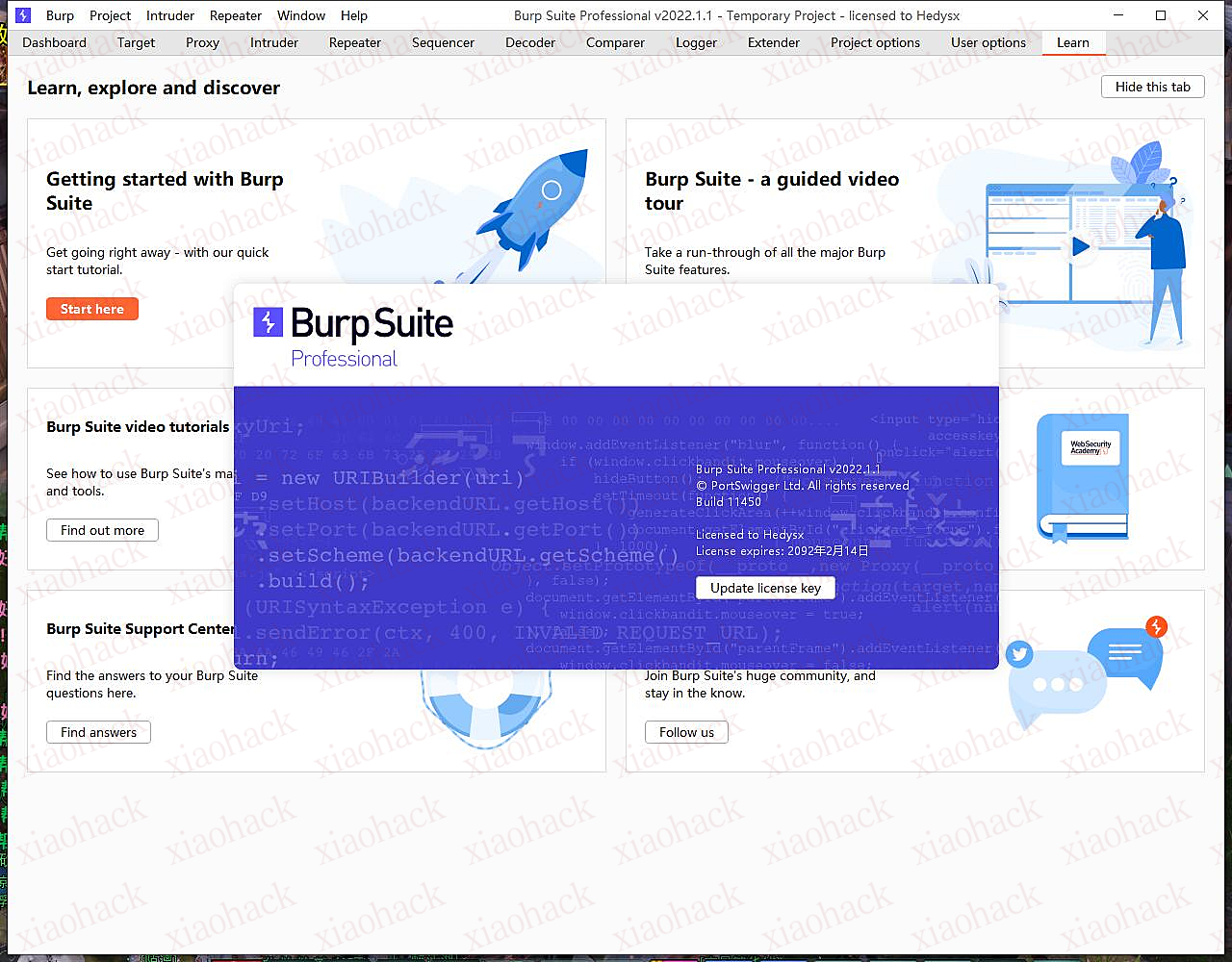
Task: Click the Burp Suite logo in title bar
Action: click(x=23, y=15)
